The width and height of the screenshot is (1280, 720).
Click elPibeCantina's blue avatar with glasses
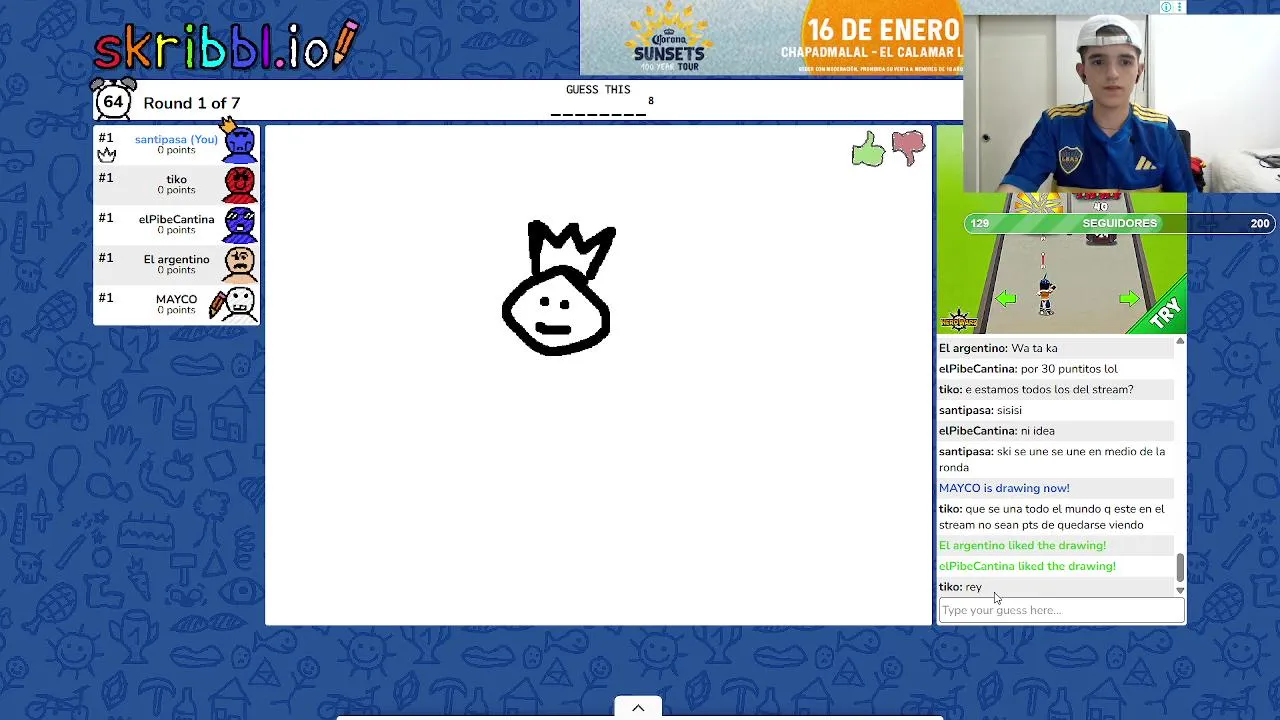pyautogui.click(x=240, y=224)
